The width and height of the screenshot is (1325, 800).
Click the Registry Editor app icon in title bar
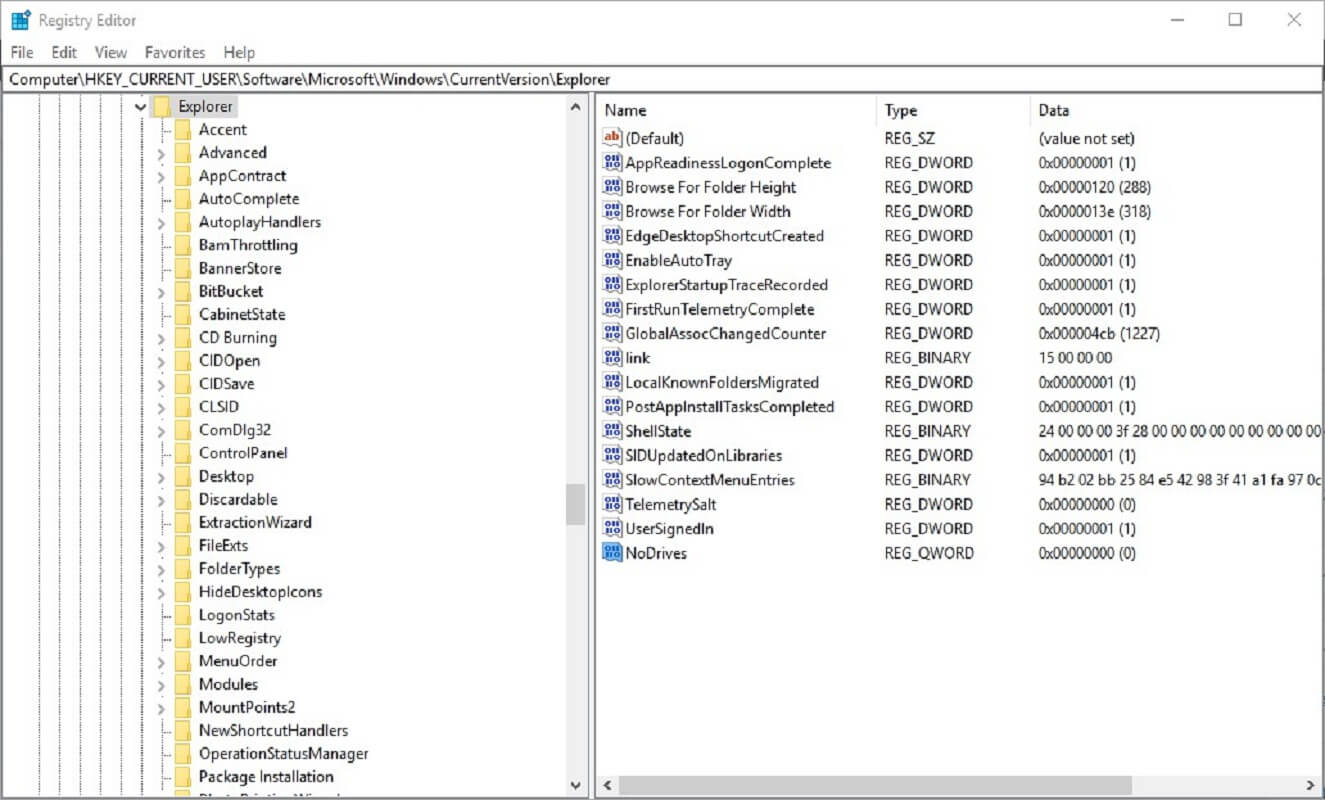(20, 20)
